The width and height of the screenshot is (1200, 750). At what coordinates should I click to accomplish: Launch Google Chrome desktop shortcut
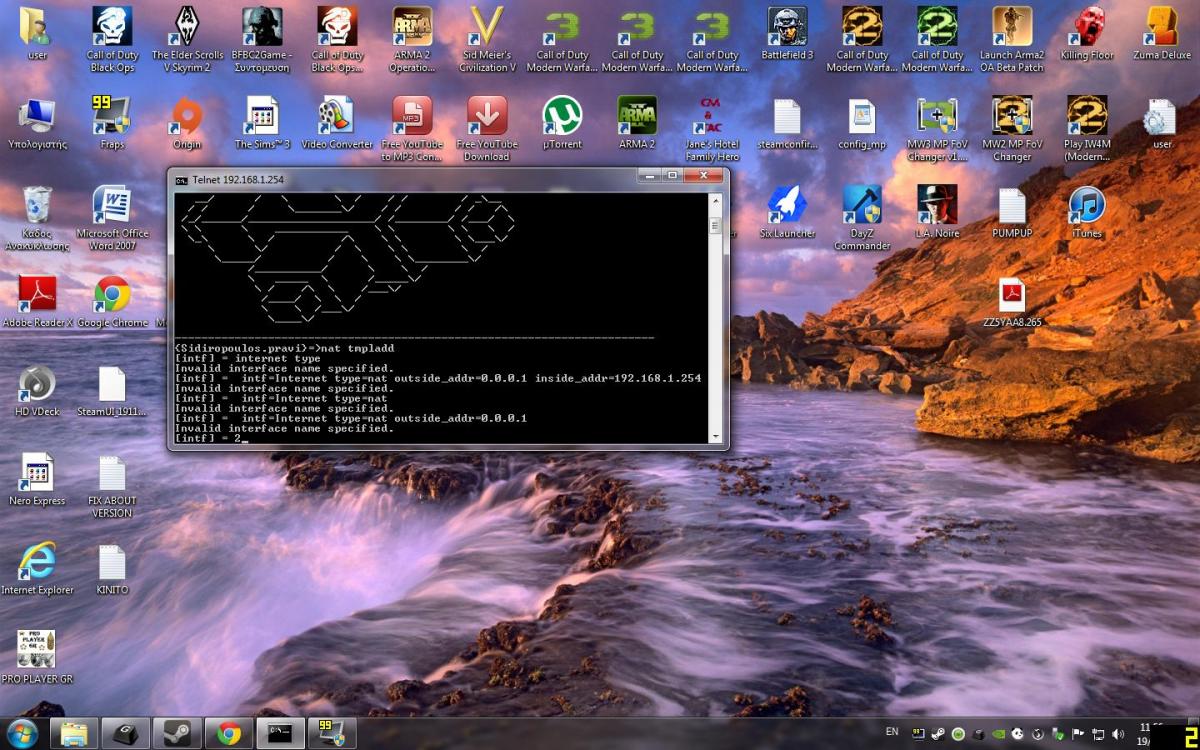(112, 300)
